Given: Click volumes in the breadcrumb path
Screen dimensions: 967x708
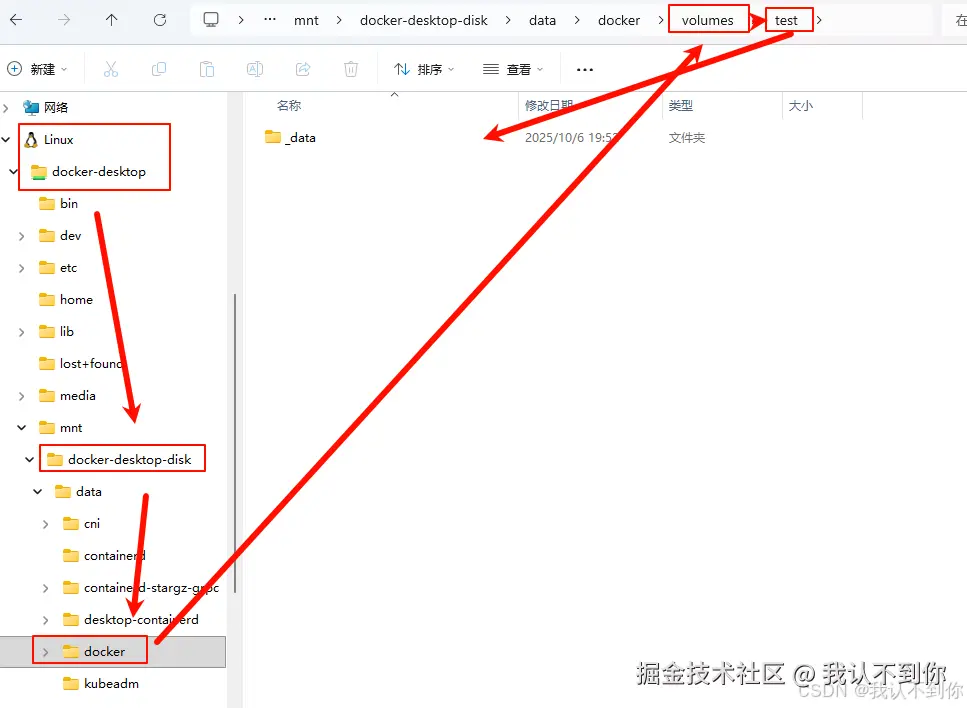Looking at the screenshot, I should [709, 19].
